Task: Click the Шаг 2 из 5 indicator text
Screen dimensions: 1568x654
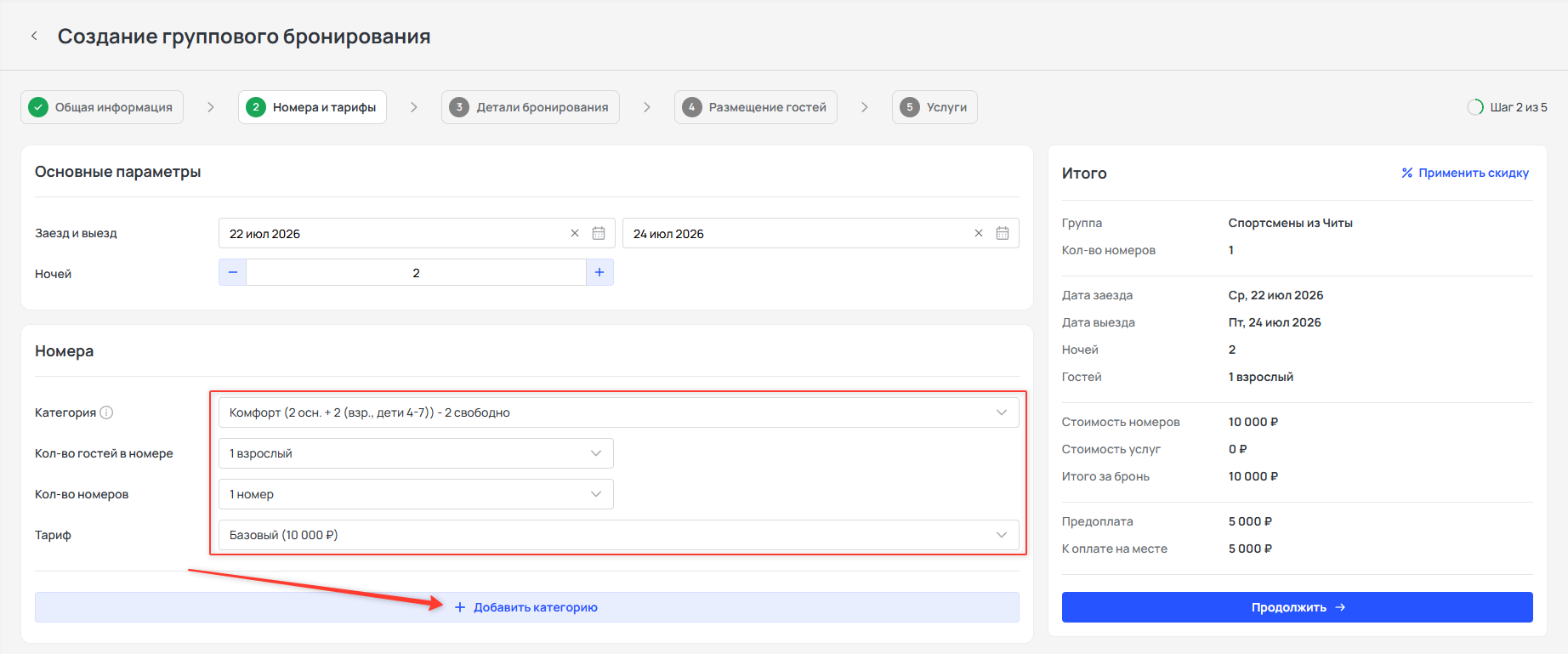Action: click(x=1519, y=107)
